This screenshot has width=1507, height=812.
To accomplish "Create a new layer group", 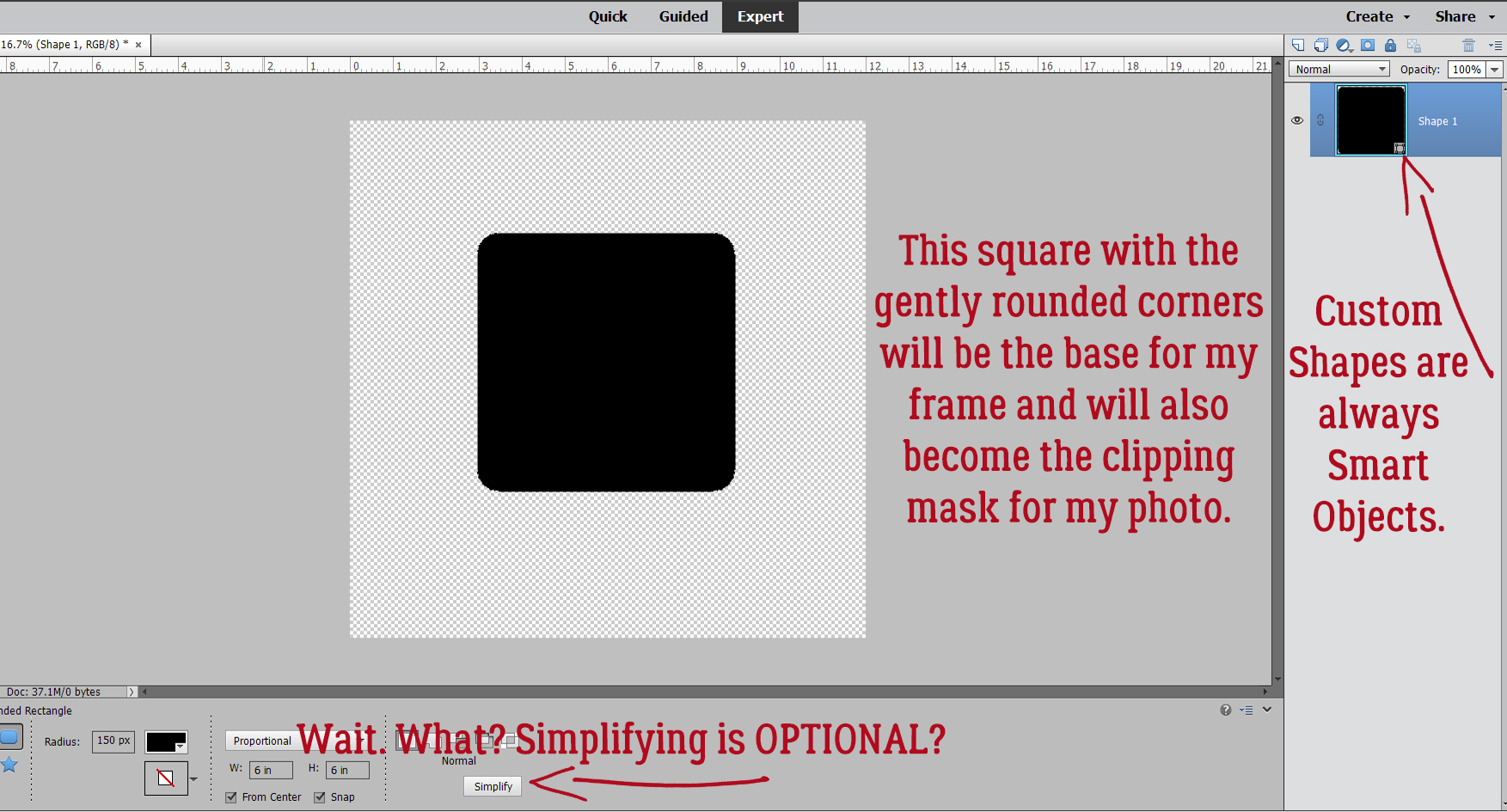I will coord(1321,46).
